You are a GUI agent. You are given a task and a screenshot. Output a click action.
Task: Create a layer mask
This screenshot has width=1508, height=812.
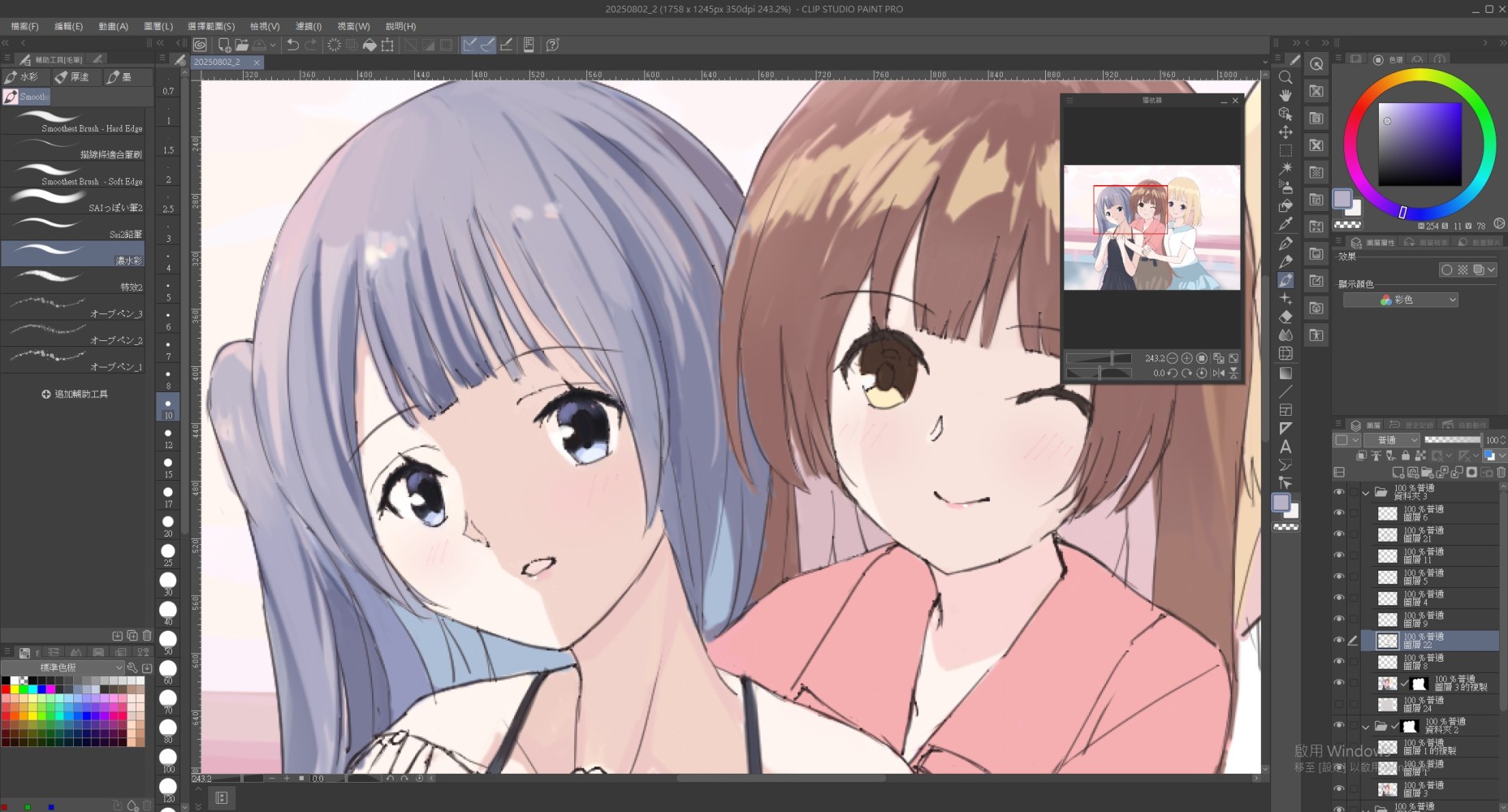[x=1471, y=472]
